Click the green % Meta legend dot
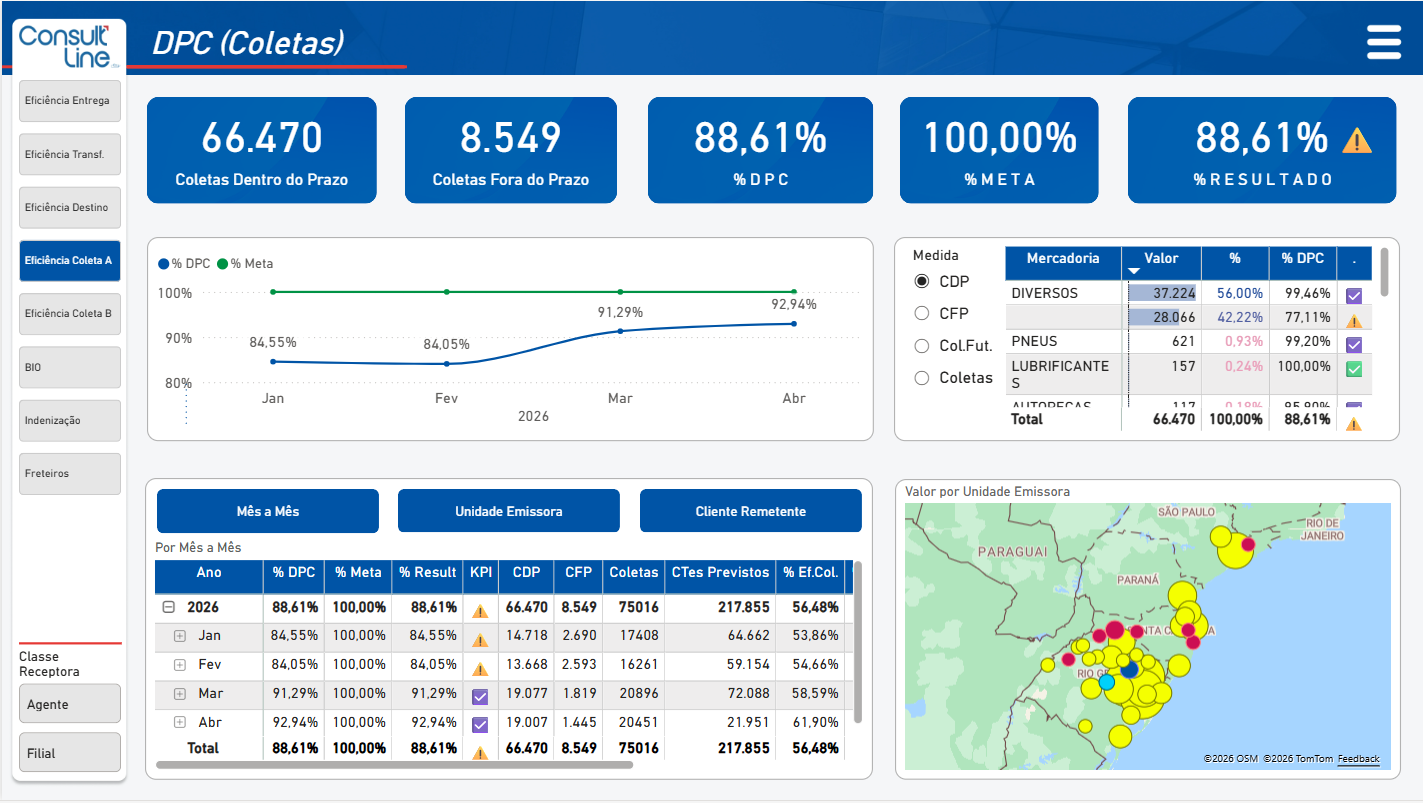Viewport: 1423px width, 803px height. pos(223,264)
